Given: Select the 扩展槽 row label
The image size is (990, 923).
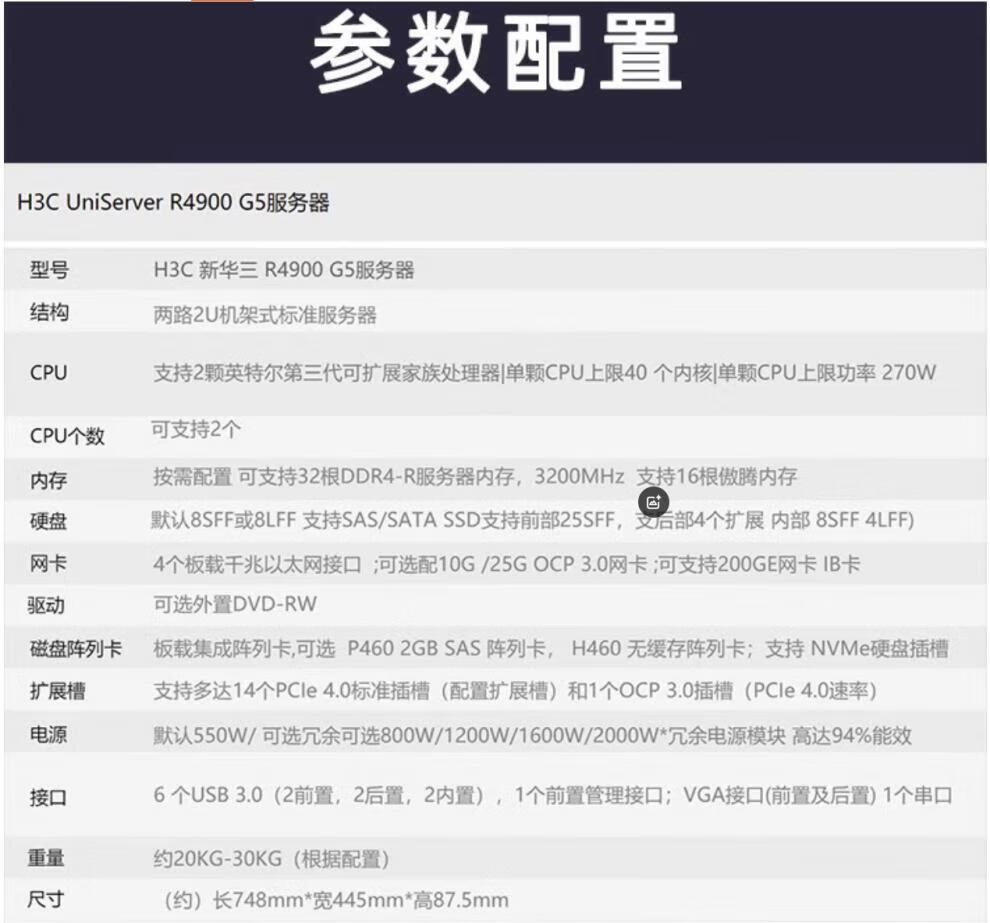Looking at the screenshot, I should coord(58,691).
